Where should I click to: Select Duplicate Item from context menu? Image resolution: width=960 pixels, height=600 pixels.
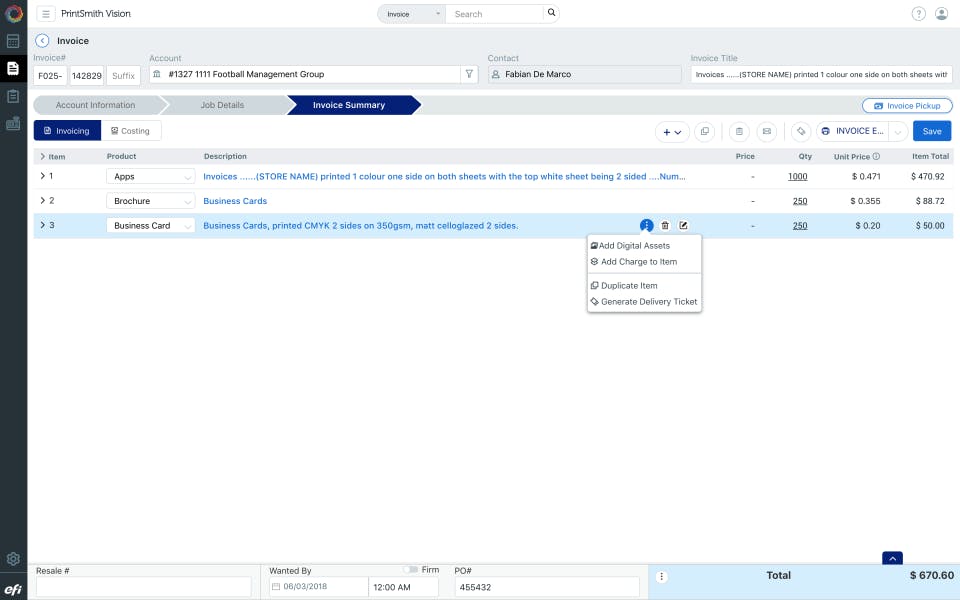pyautogui.click(x=628, y=286)
